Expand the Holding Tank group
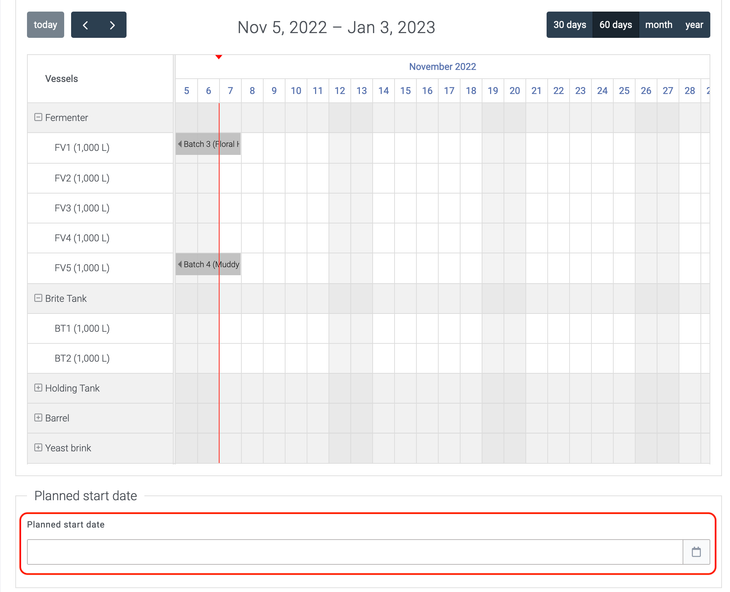The image size is (730, 592). (38, 388)
